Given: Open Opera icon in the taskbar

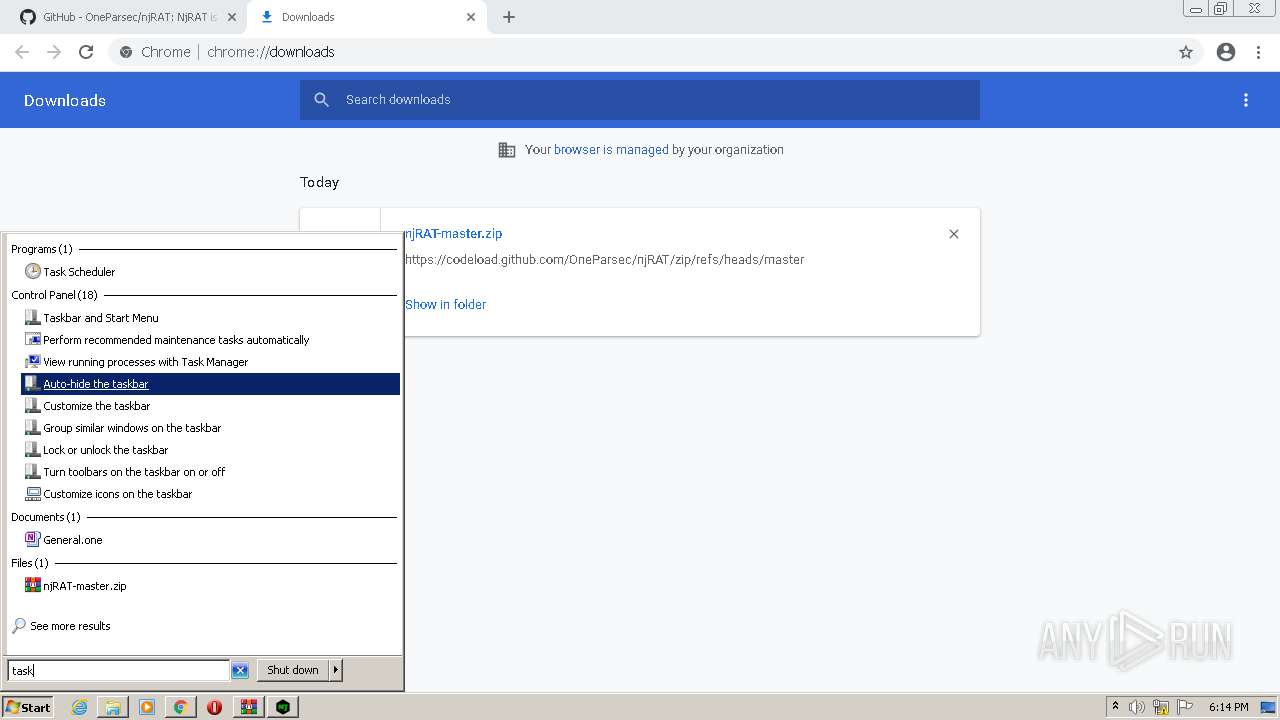Looking at the screenshot, I should (214, 707).
